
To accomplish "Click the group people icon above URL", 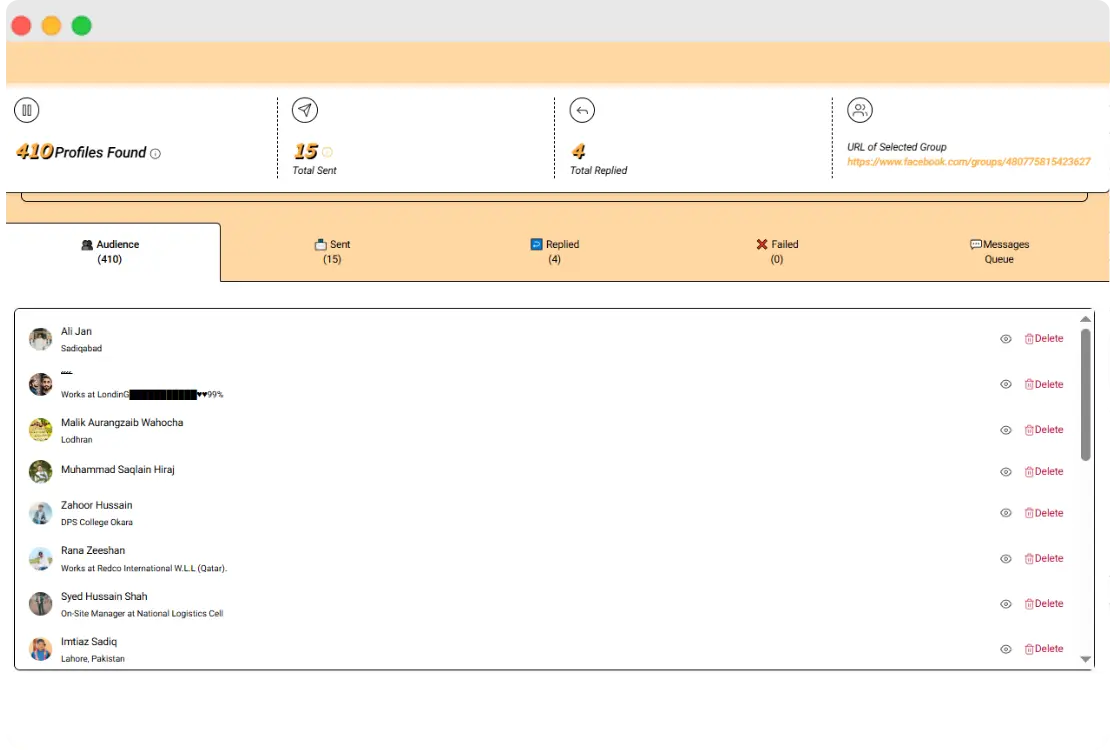I will pos(860,110).
